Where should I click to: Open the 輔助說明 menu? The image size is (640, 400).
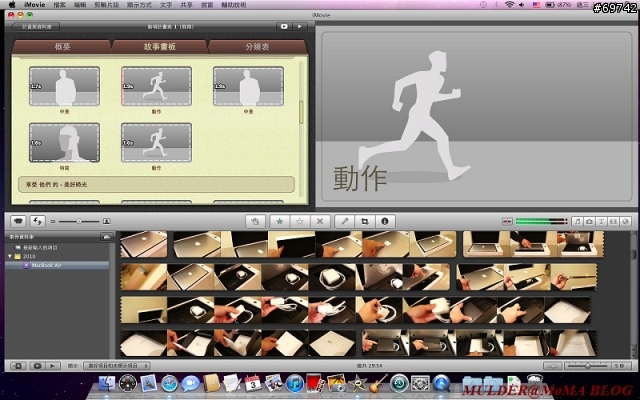click(234, 5)
